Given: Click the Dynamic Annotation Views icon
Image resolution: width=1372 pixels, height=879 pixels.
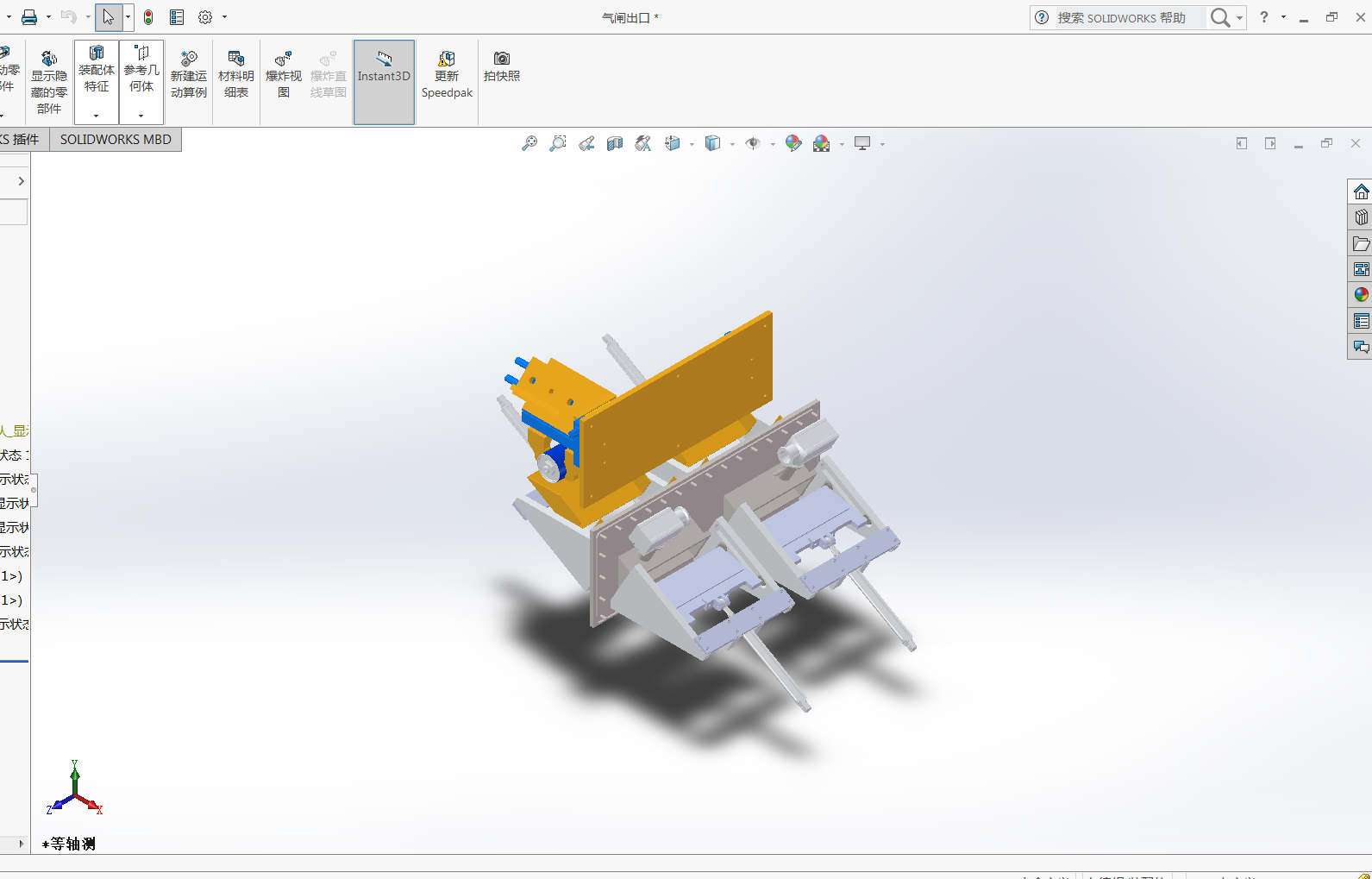Looking at the screenshot, I should pos(643,143).
